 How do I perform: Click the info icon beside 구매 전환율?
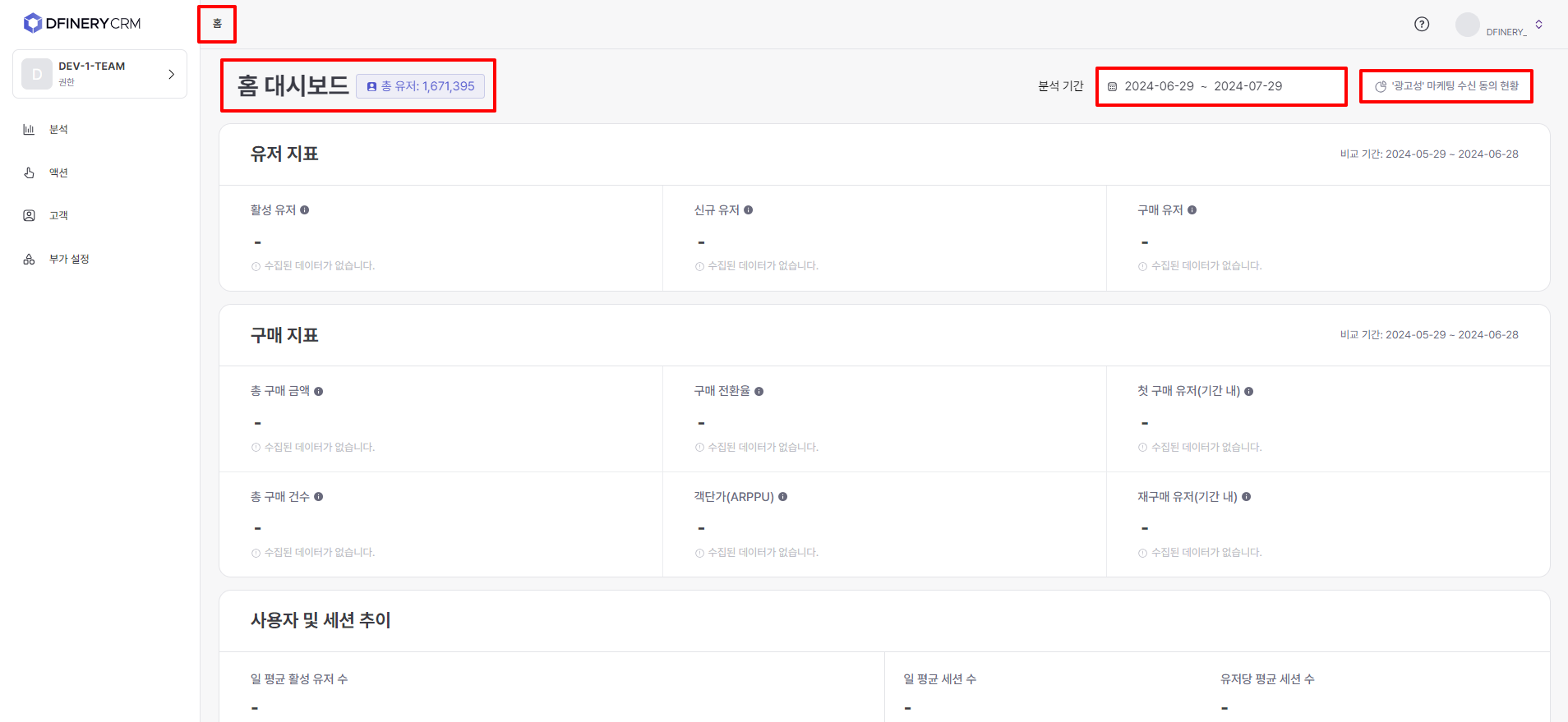(759, 392)
